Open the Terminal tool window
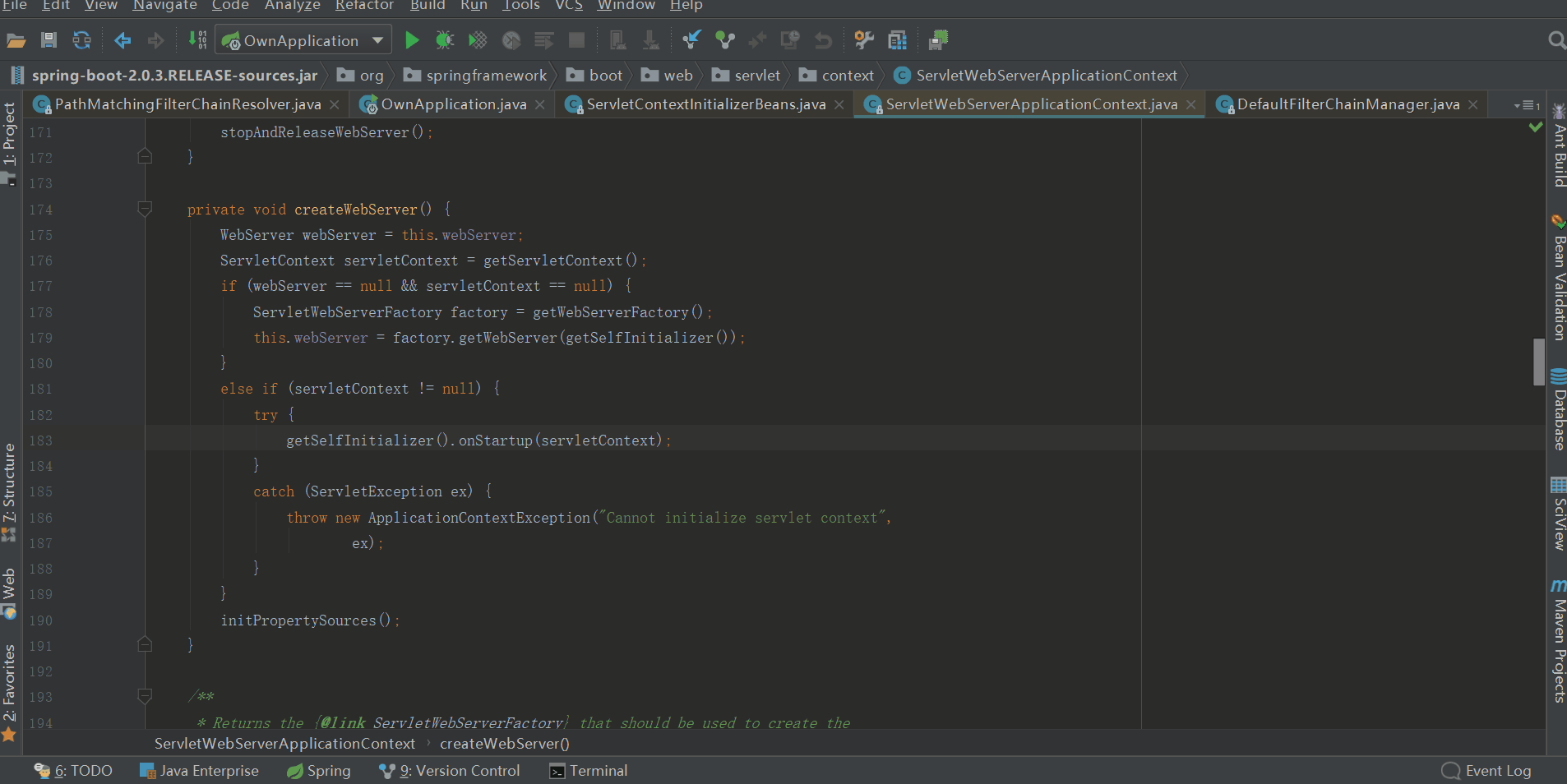Viewport: 1567px width, 784px height. [x=589, y=771]
